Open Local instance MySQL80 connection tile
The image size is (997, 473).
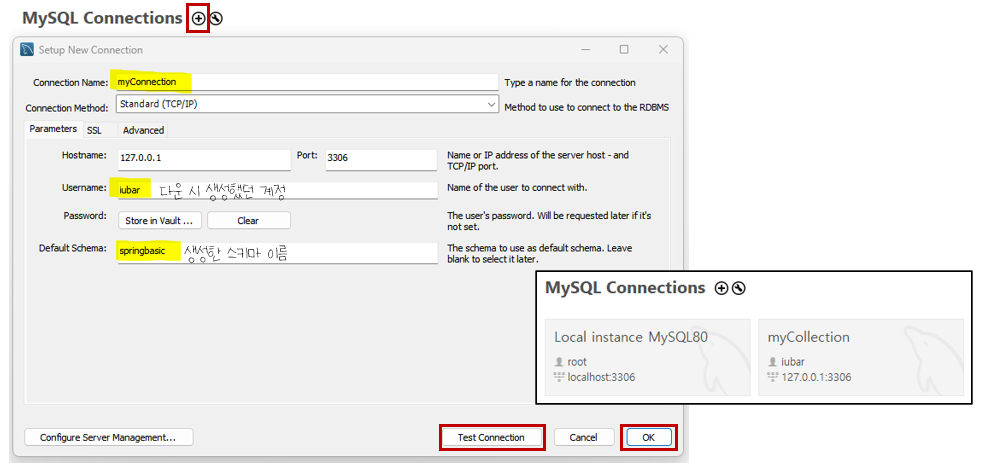tap(647, 357)
